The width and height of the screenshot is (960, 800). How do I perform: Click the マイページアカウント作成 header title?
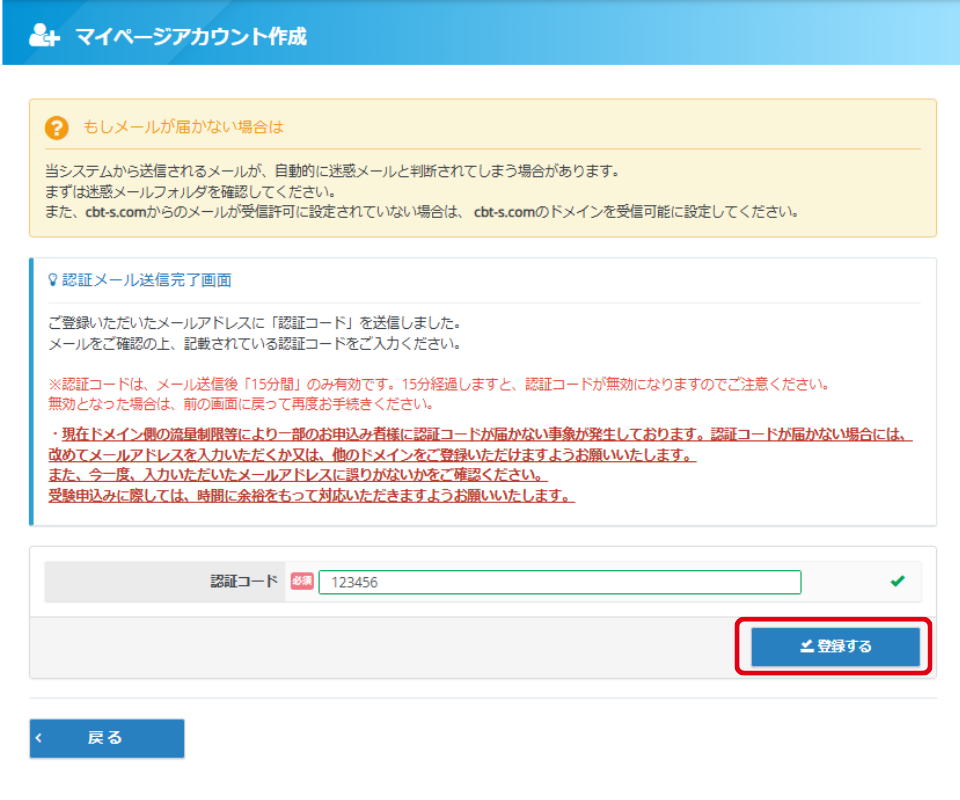coord(191,36)
